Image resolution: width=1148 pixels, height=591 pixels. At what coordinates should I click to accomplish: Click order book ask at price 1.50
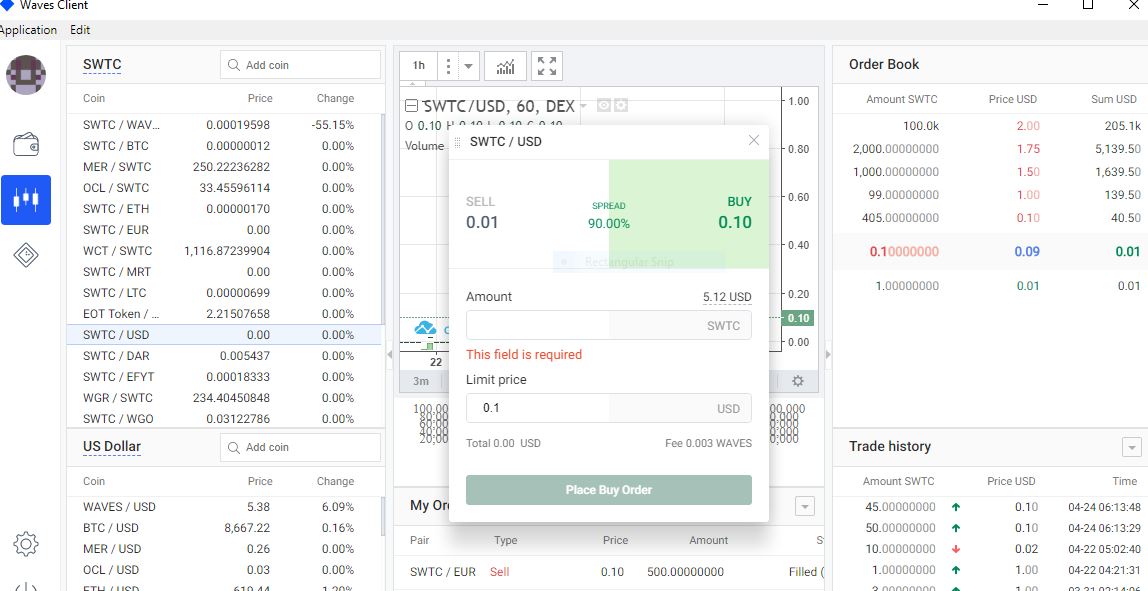[990, 172]
